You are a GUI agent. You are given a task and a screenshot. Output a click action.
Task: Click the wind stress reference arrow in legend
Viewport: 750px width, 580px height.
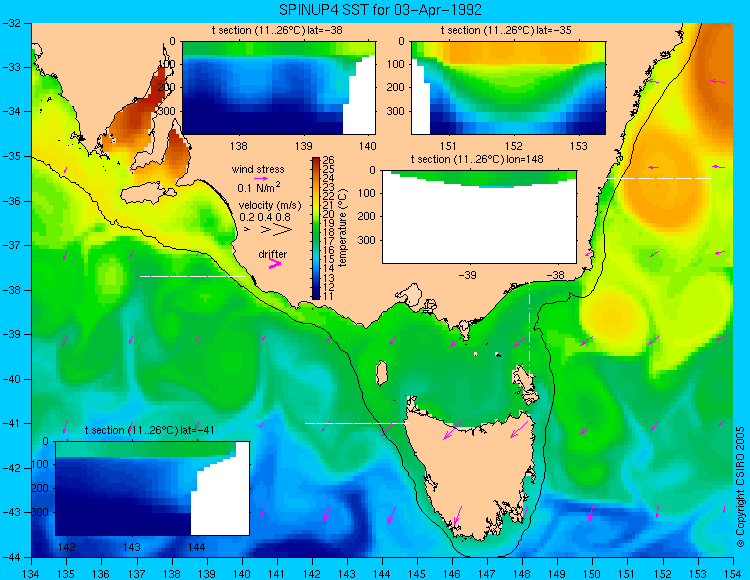(x=261, y=178)
